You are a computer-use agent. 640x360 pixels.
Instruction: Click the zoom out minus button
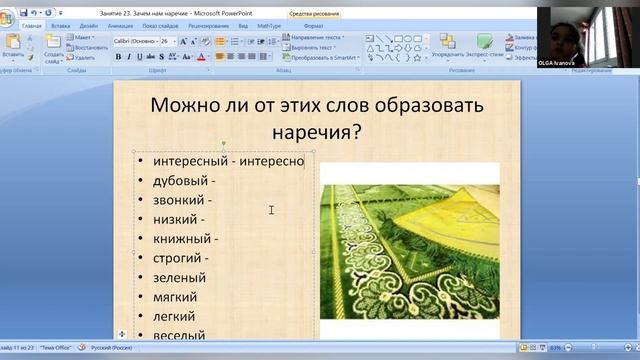[568, 348]
